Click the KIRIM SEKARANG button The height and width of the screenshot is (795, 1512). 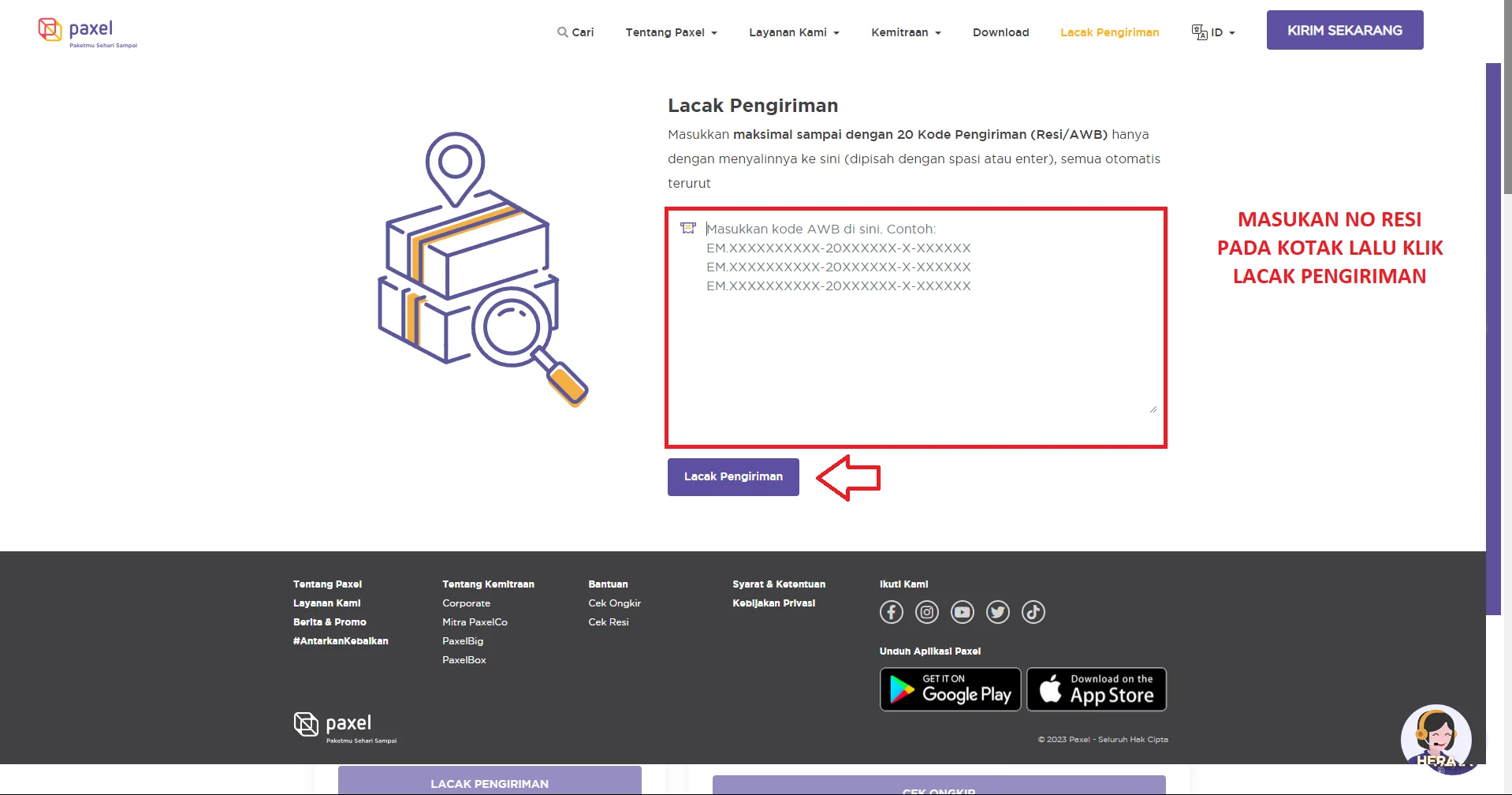(x=1344, y=30)
